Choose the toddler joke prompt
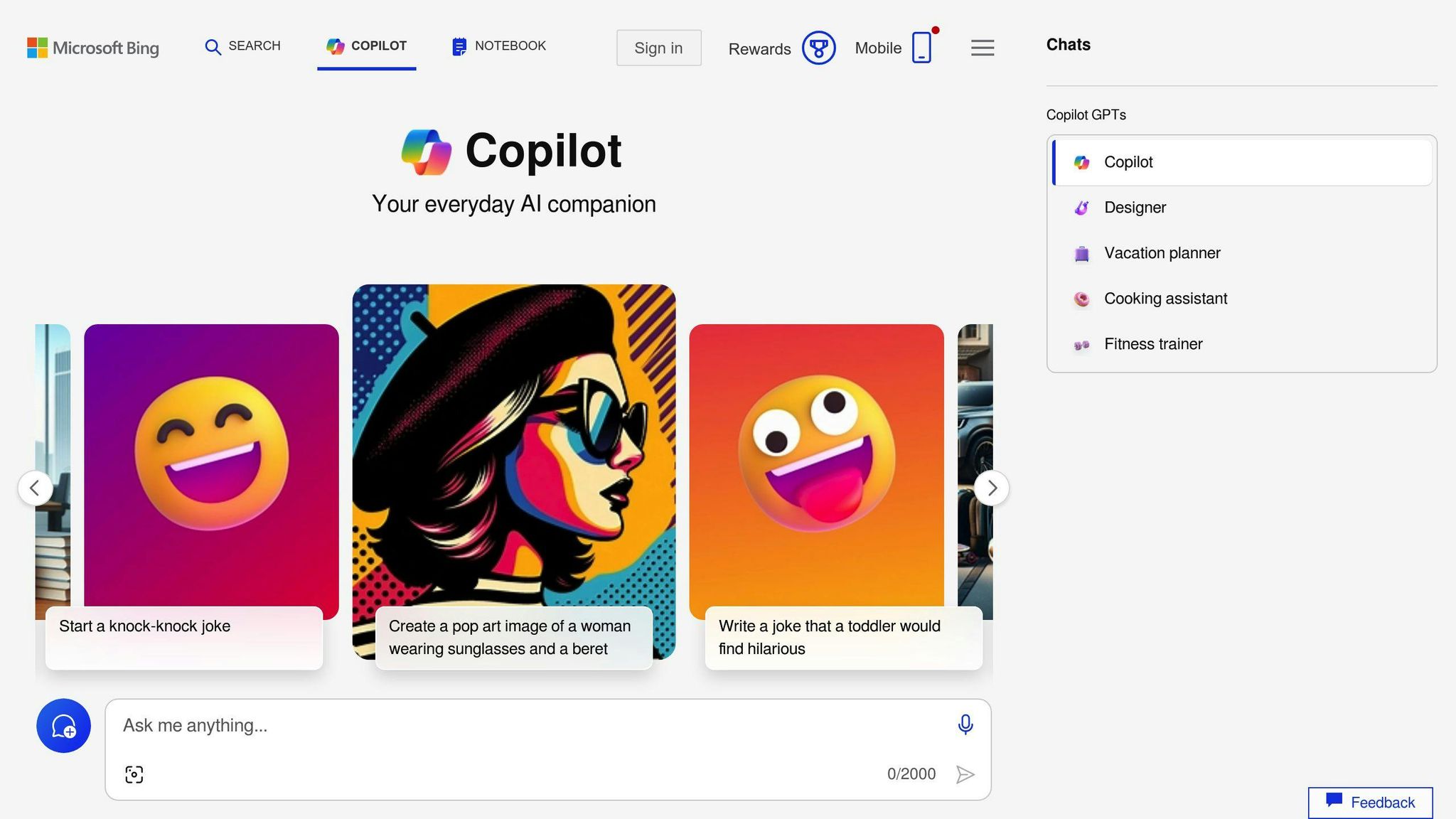 (x=844, y=638)
